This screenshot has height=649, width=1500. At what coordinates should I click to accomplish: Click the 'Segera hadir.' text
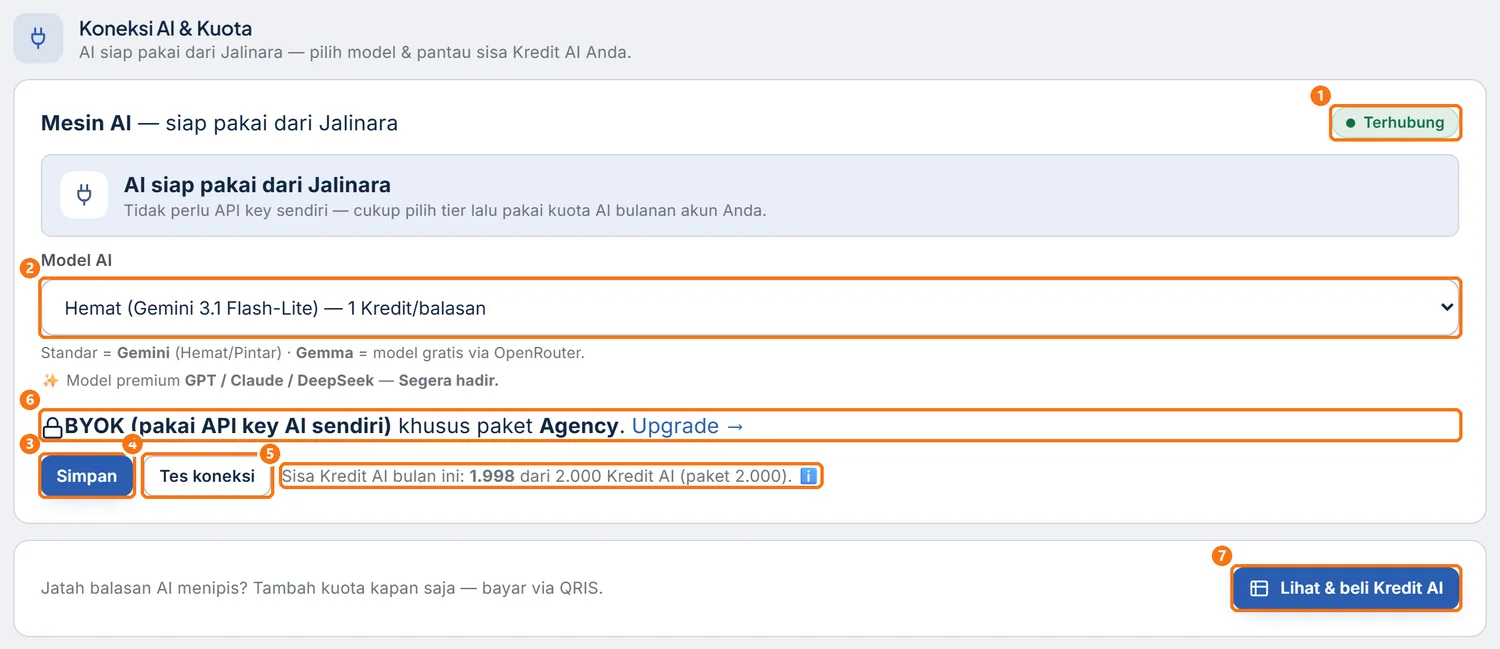pos(448,381)
